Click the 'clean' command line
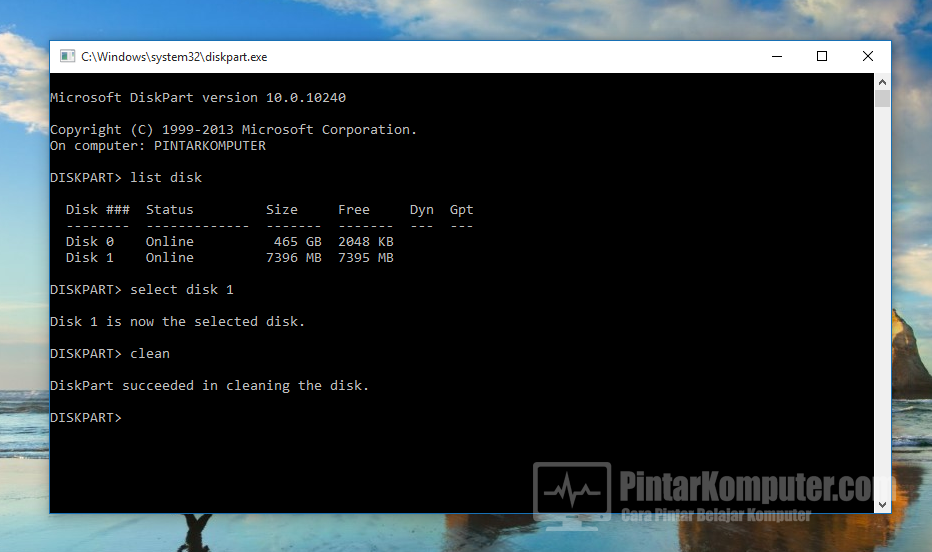 pyautogui.click(x=110, y=354)
